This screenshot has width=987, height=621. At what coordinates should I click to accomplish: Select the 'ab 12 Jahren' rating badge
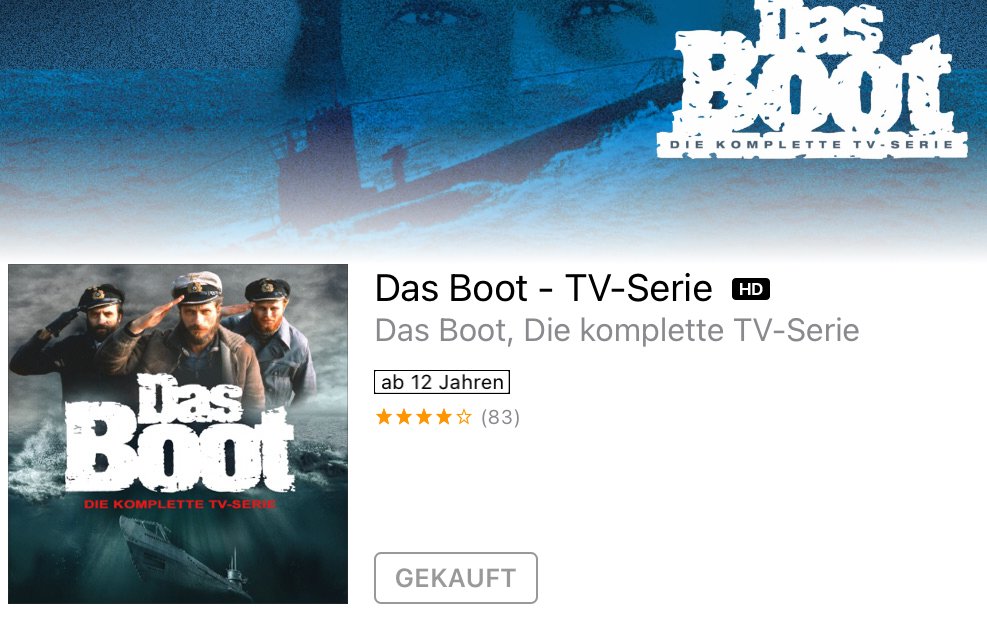point(442,382)
